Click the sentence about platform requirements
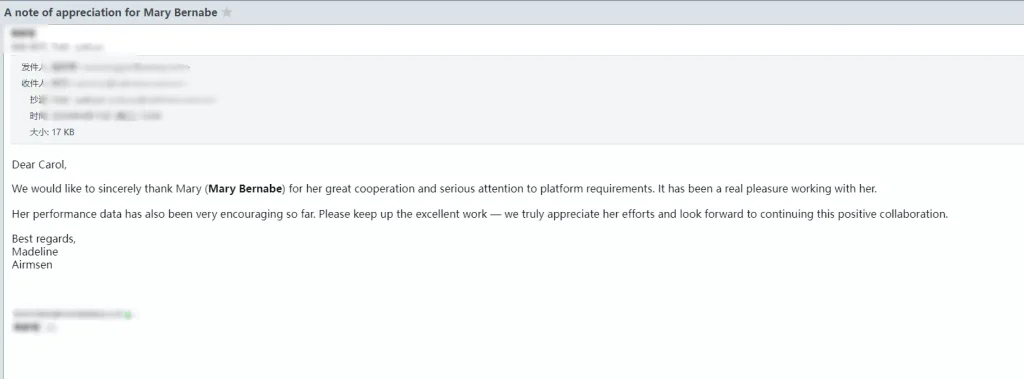 coord(444,189)
